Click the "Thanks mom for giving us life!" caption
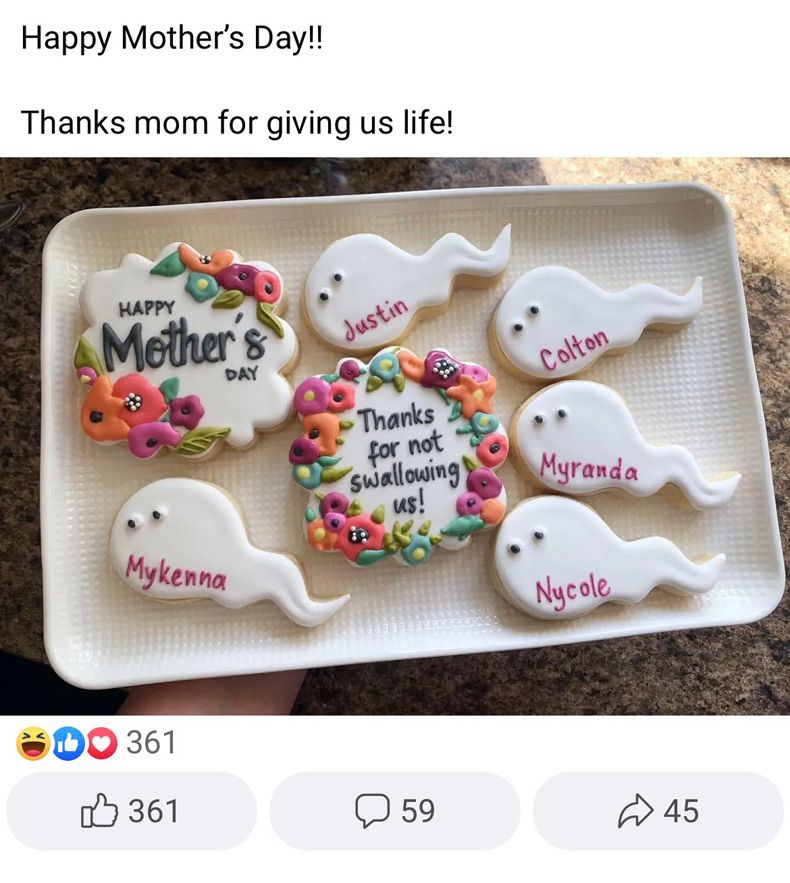 point(236,122)
